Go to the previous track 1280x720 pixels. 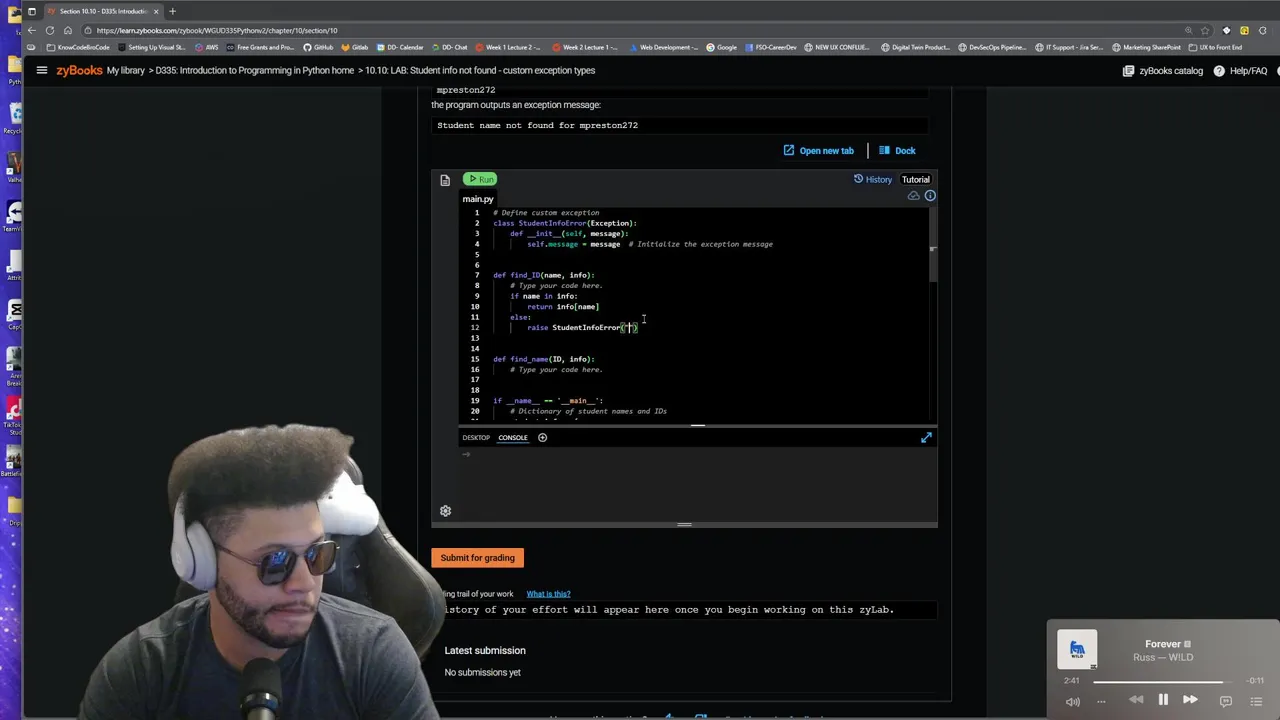coord(1136,700)
